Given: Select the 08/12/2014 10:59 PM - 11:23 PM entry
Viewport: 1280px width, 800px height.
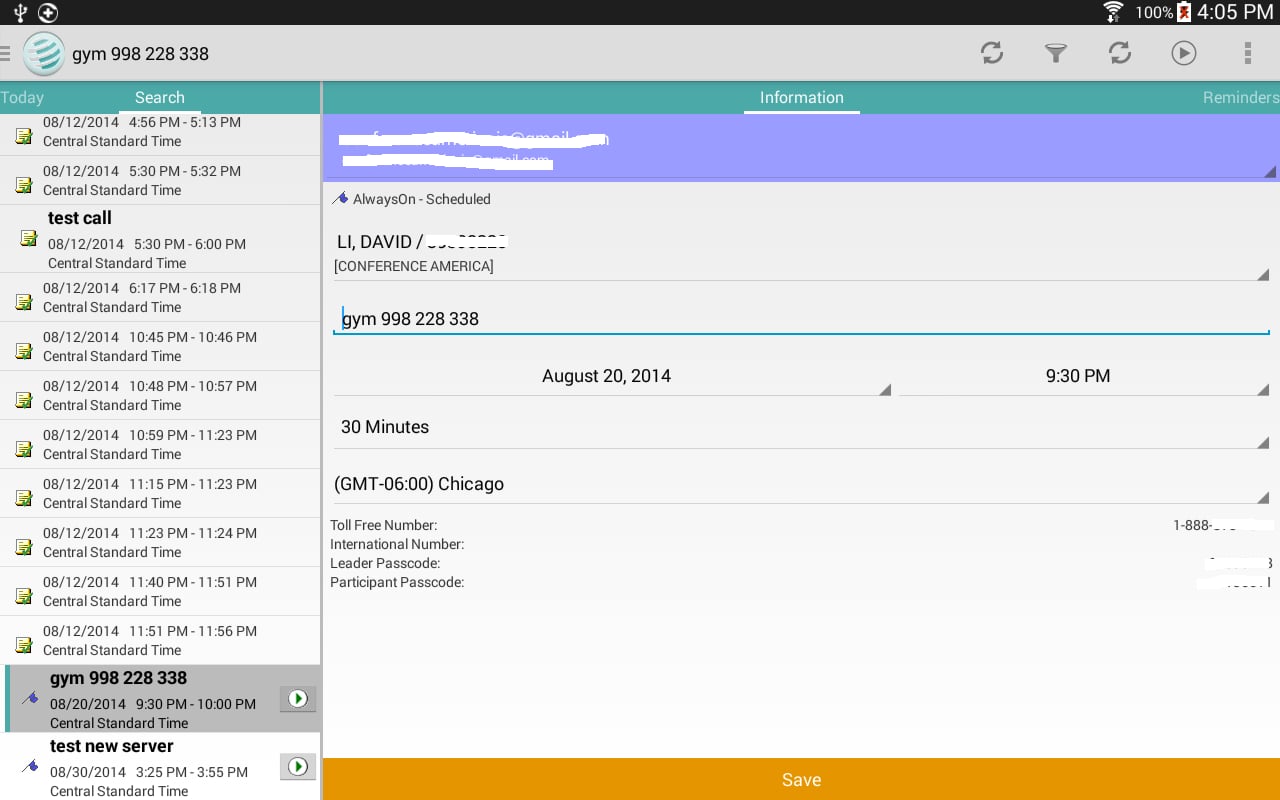Looking at the screenshot, I should (x=160, y=444).
